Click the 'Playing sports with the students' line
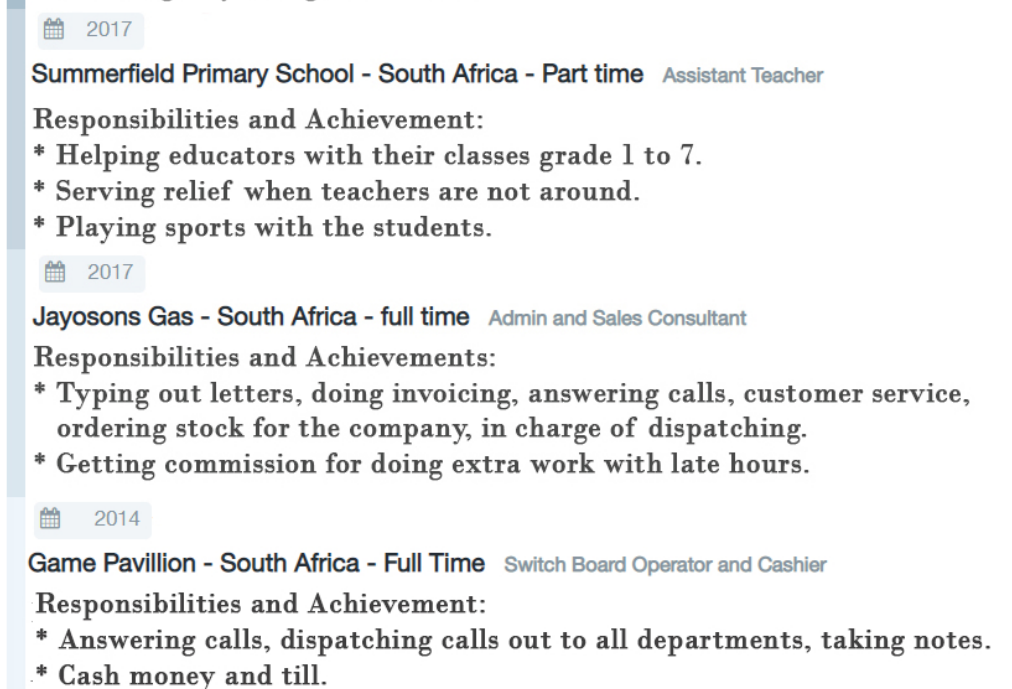1012x689 pixels. coord(273,227)
